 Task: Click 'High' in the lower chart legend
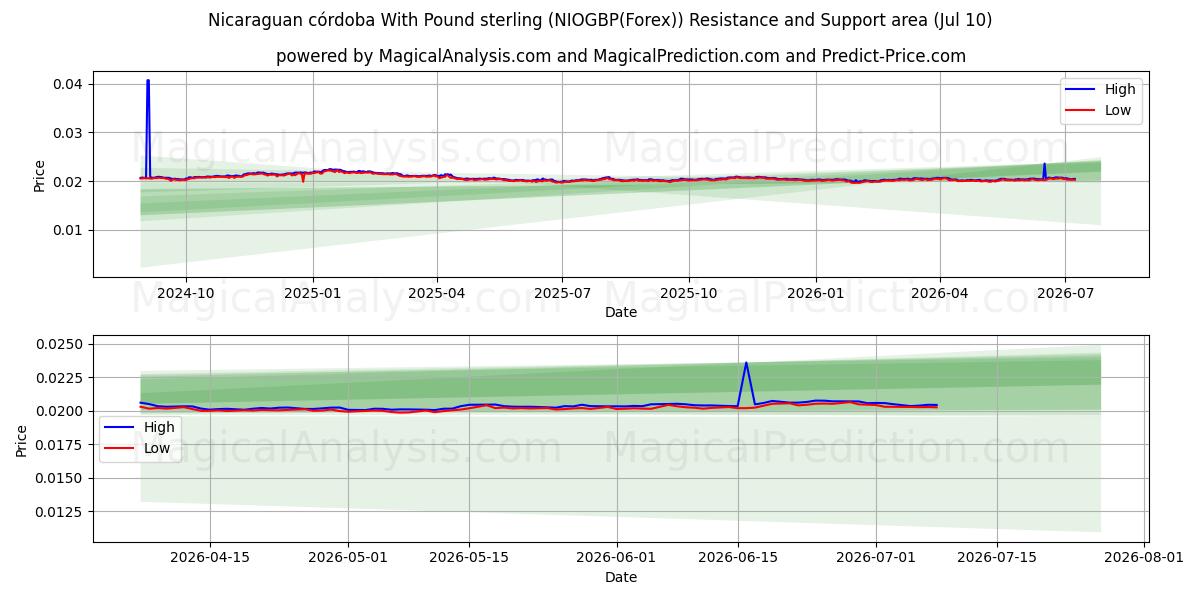pos(159,427)
